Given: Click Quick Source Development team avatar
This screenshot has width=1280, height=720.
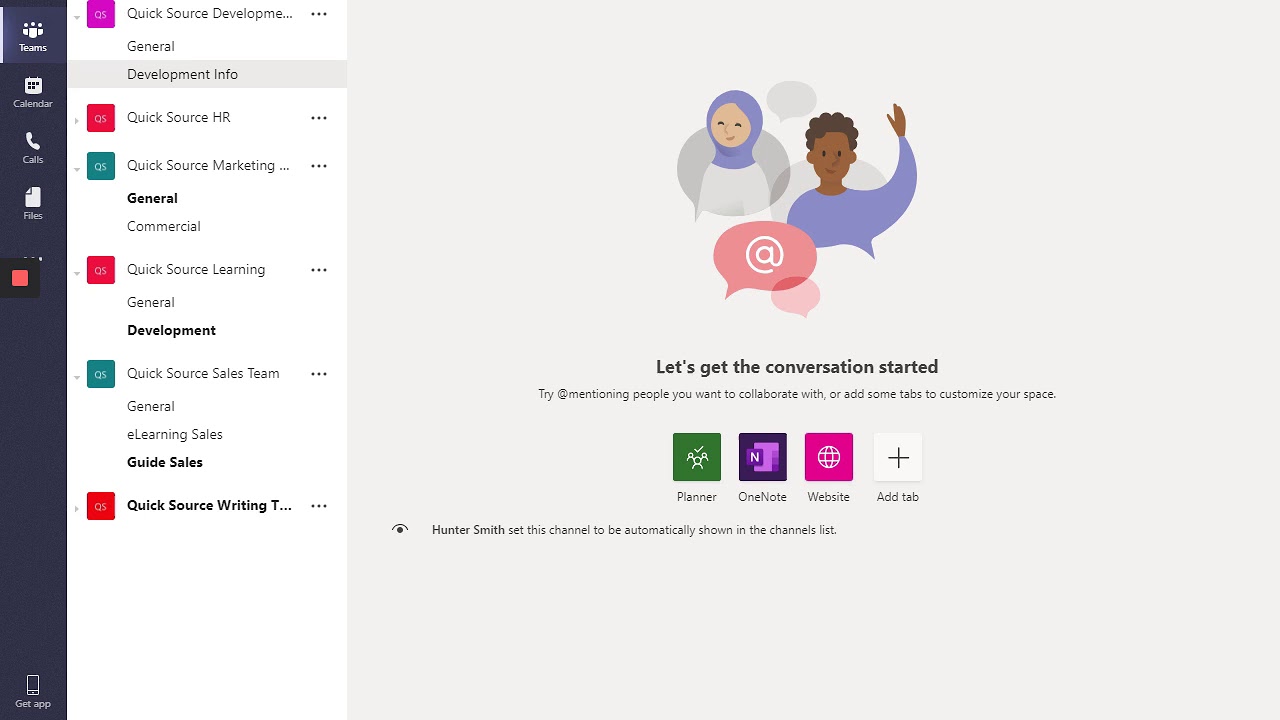Looking at the screenshot, I should click(101, 14).
